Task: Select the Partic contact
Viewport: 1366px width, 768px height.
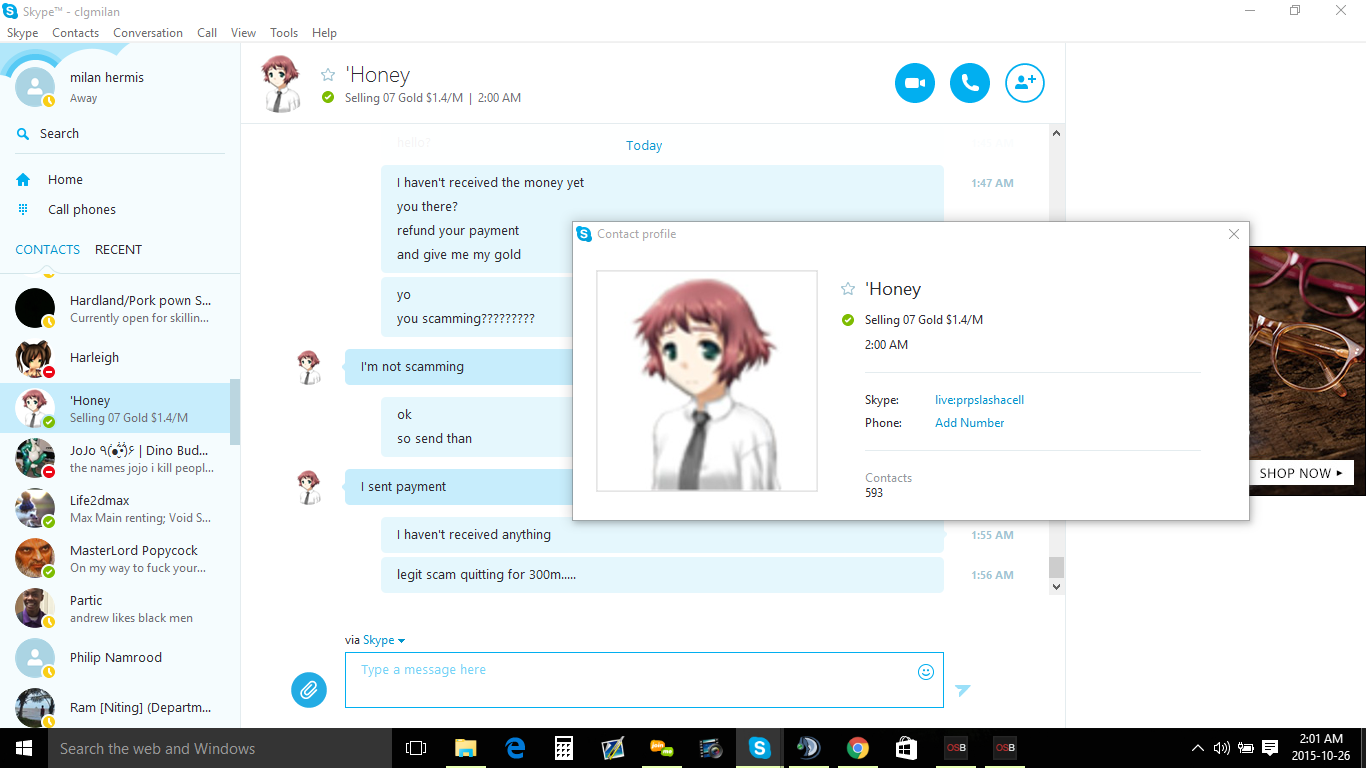Action: pyautogui.click(x=116, y=608)
